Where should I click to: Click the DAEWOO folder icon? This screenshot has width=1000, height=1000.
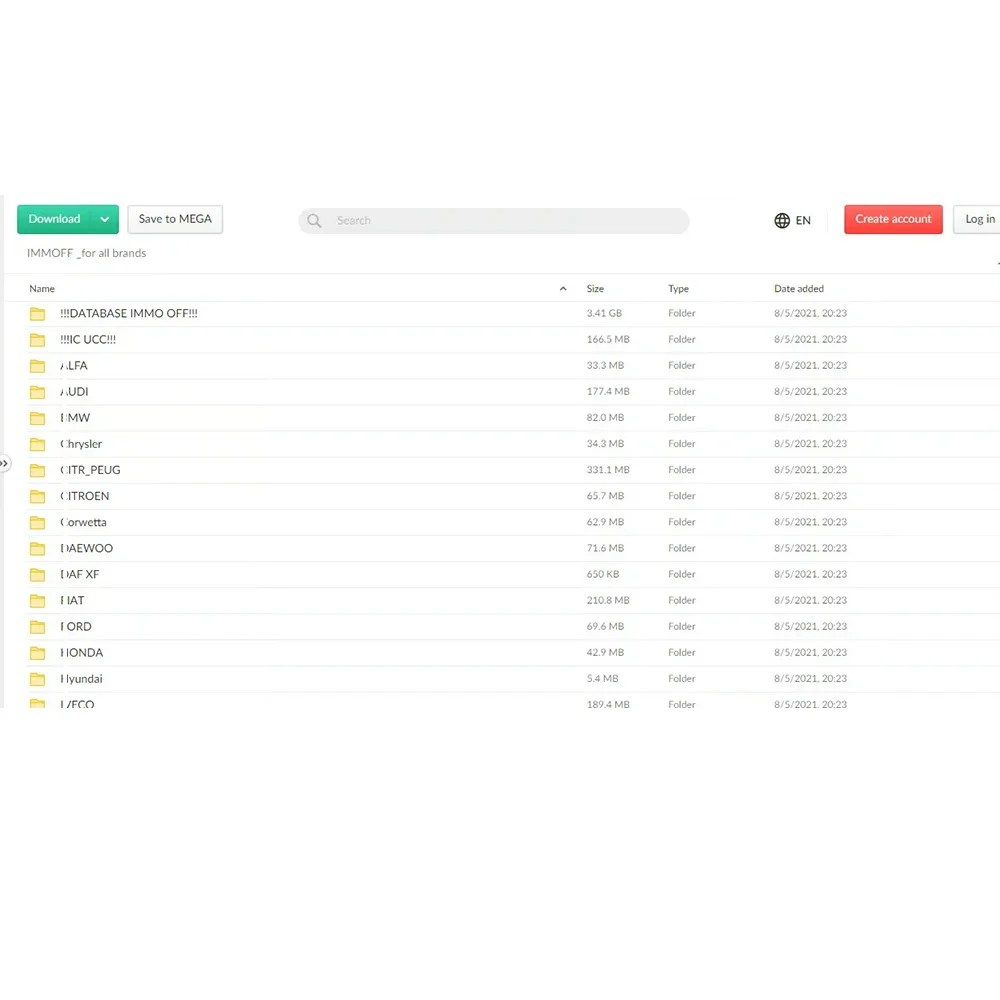click(38, 549)
